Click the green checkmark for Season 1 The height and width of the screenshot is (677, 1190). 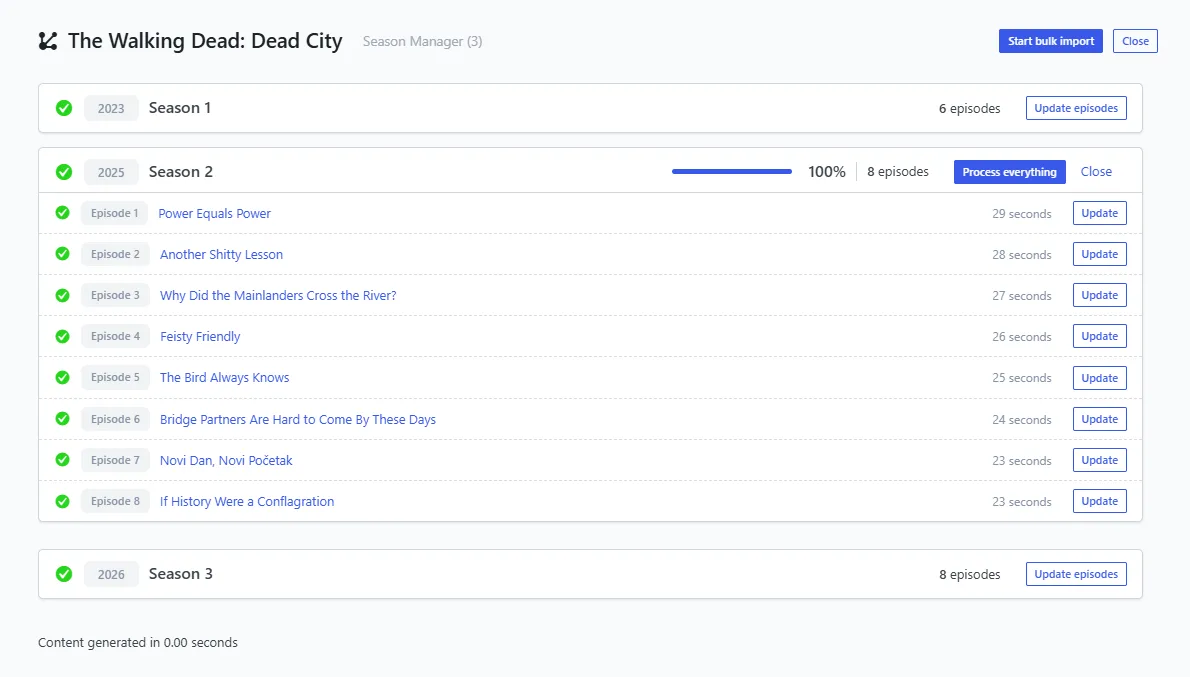click(x=64, y=108)
